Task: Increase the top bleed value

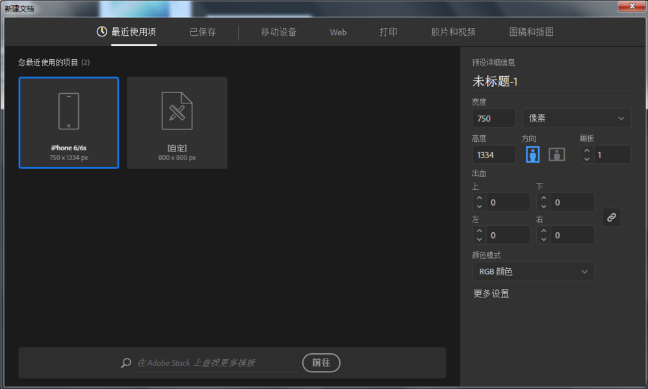Action: (479, 198)
